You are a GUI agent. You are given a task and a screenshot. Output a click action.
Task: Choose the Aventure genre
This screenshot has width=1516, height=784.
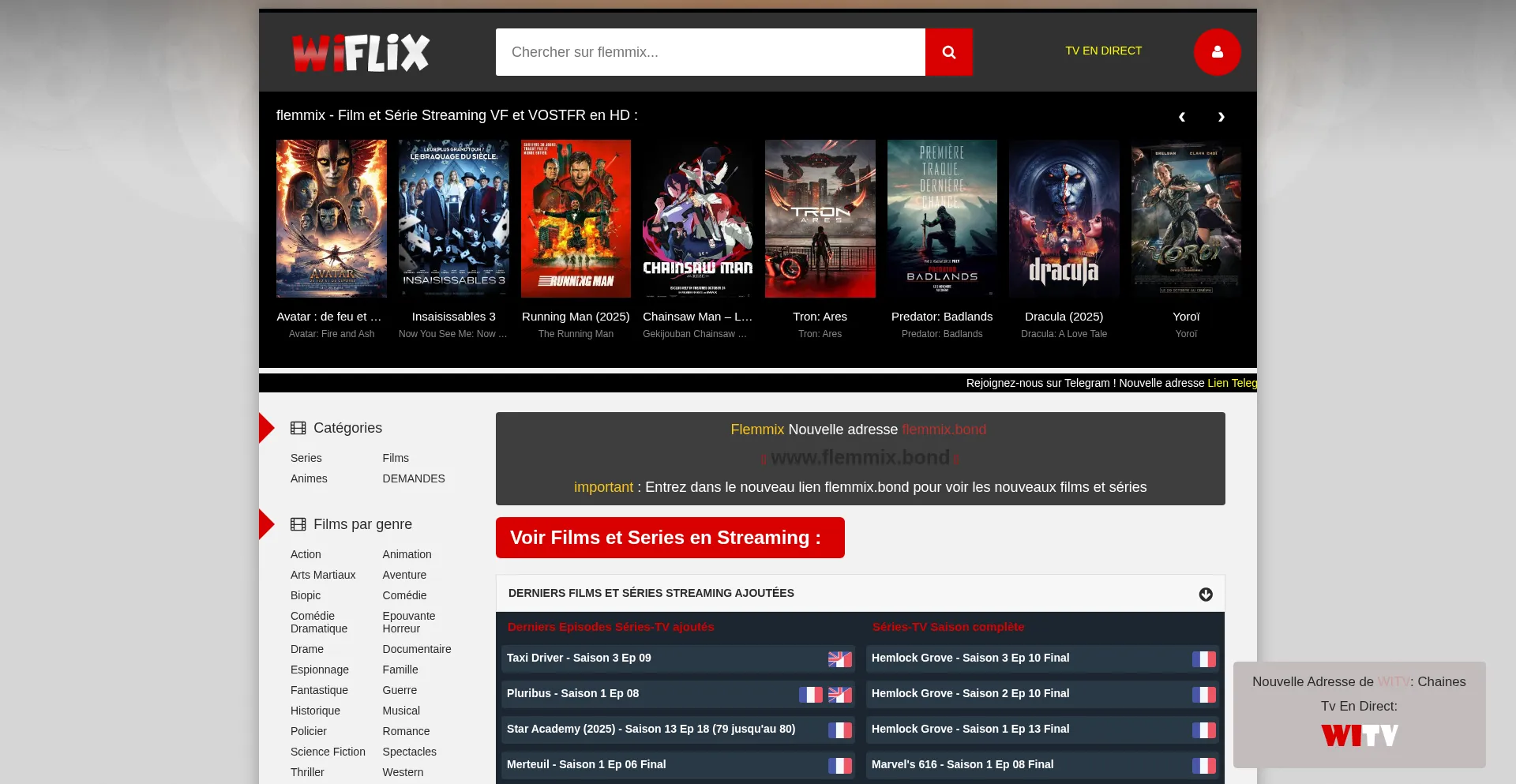[404, 575]
